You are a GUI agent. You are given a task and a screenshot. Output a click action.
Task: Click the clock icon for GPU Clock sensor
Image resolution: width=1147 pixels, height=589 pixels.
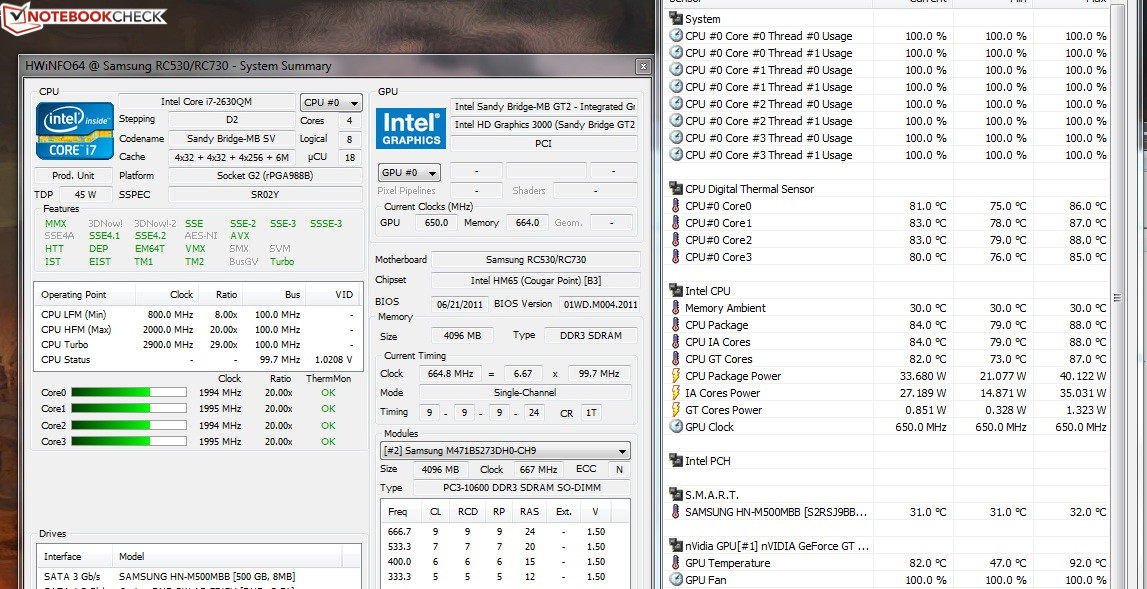click(676, 427)
